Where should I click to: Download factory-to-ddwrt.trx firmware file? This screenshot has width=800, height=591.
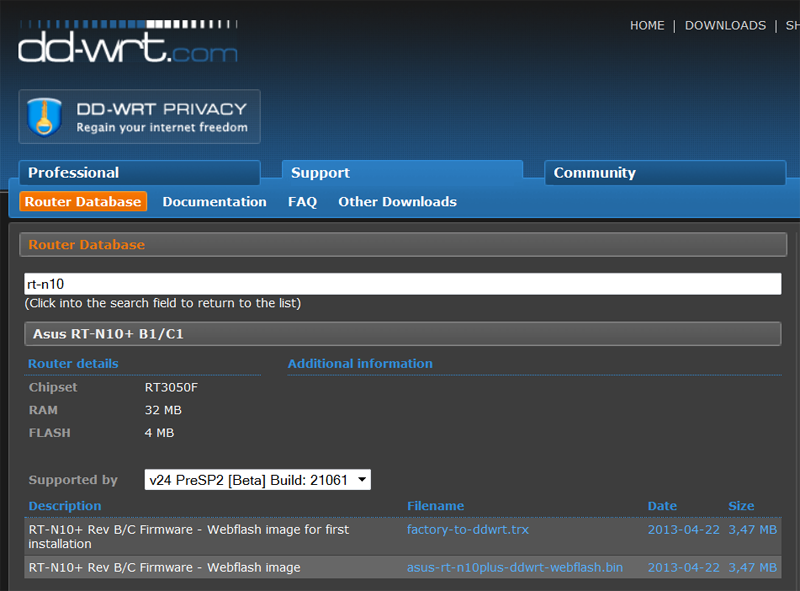coord(468,530)
